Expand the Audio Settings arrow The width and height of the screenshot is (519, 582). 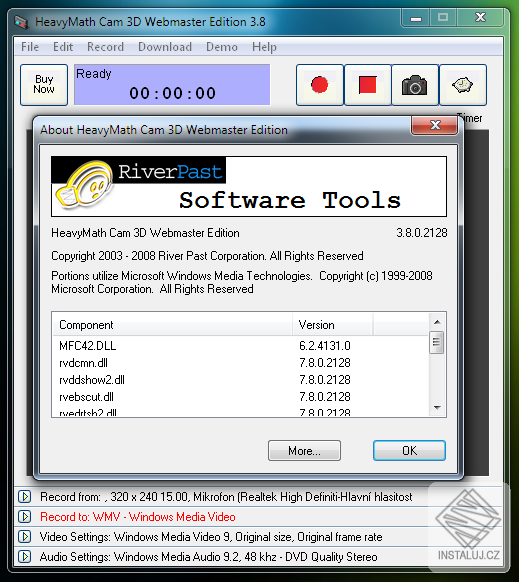25,557
